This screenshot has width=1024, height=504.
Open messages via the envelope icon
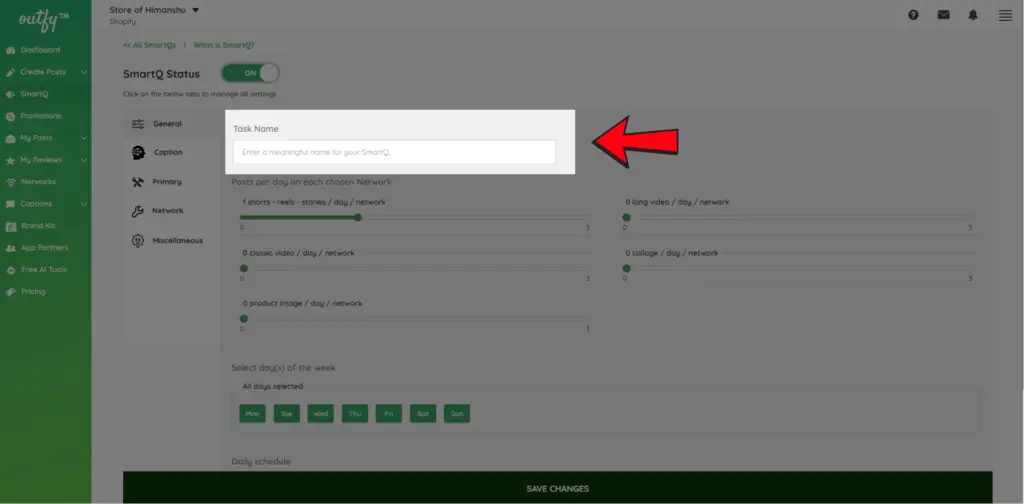click(943, 15)
